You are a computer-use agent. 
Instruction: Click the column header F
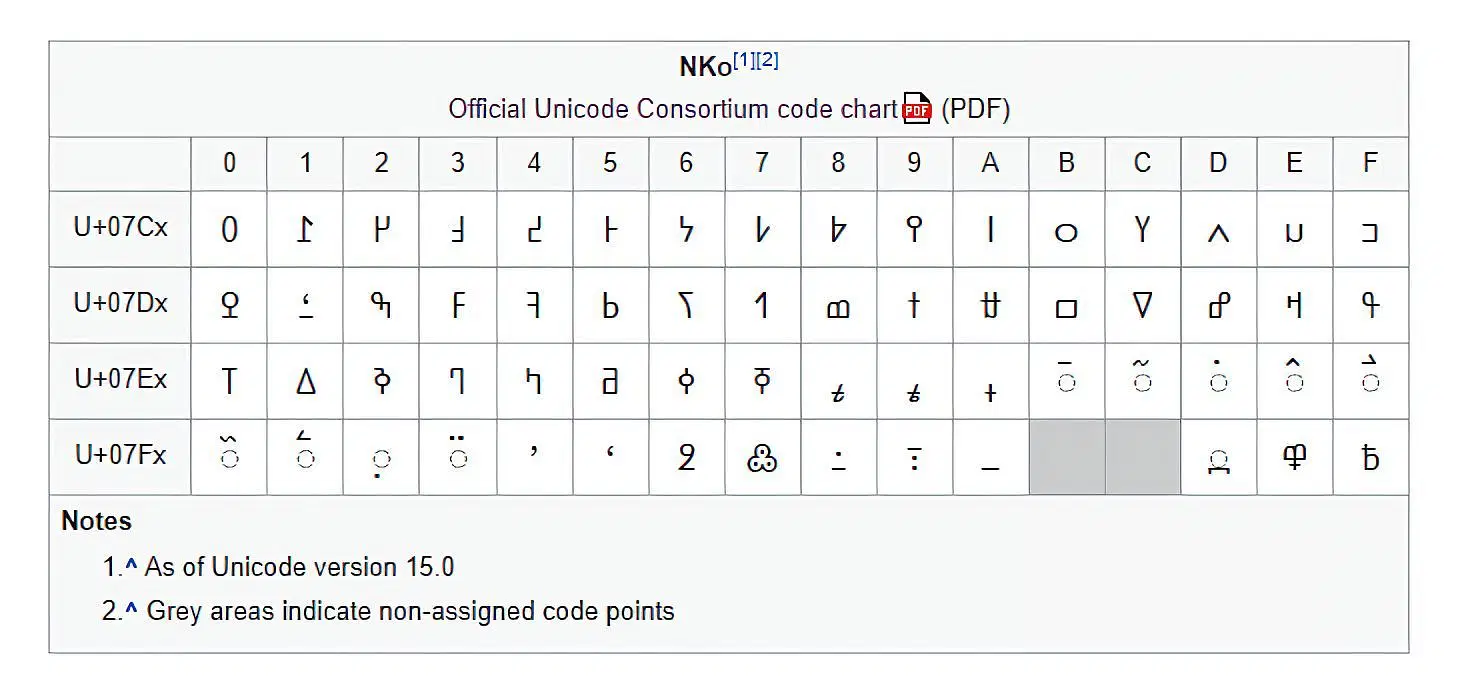click(x=1370, y=163)
